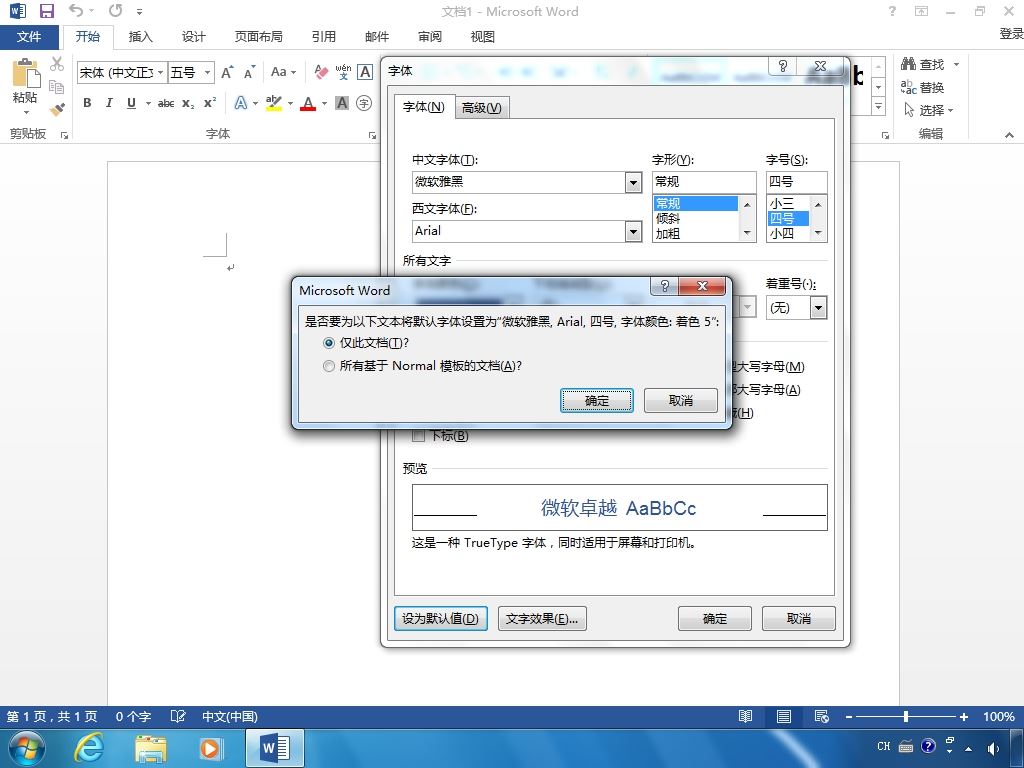The image size is (1024, 768).
Task: Select 倾斜 in the font style list
Action: pos(696,219)
